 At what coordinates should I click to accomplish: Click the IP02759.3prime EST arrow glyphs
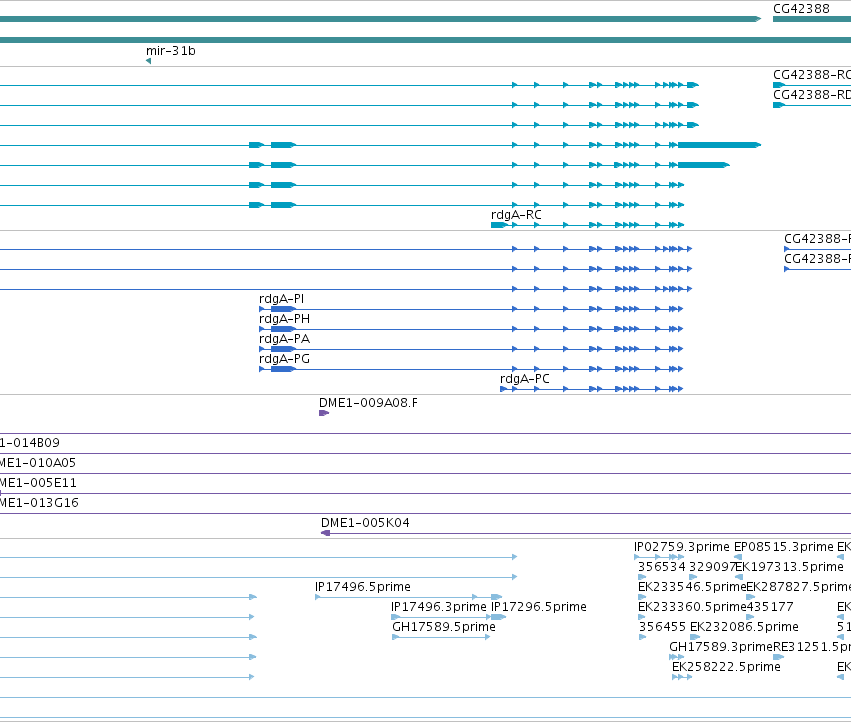pyautogui.click(x=659, y=557)
